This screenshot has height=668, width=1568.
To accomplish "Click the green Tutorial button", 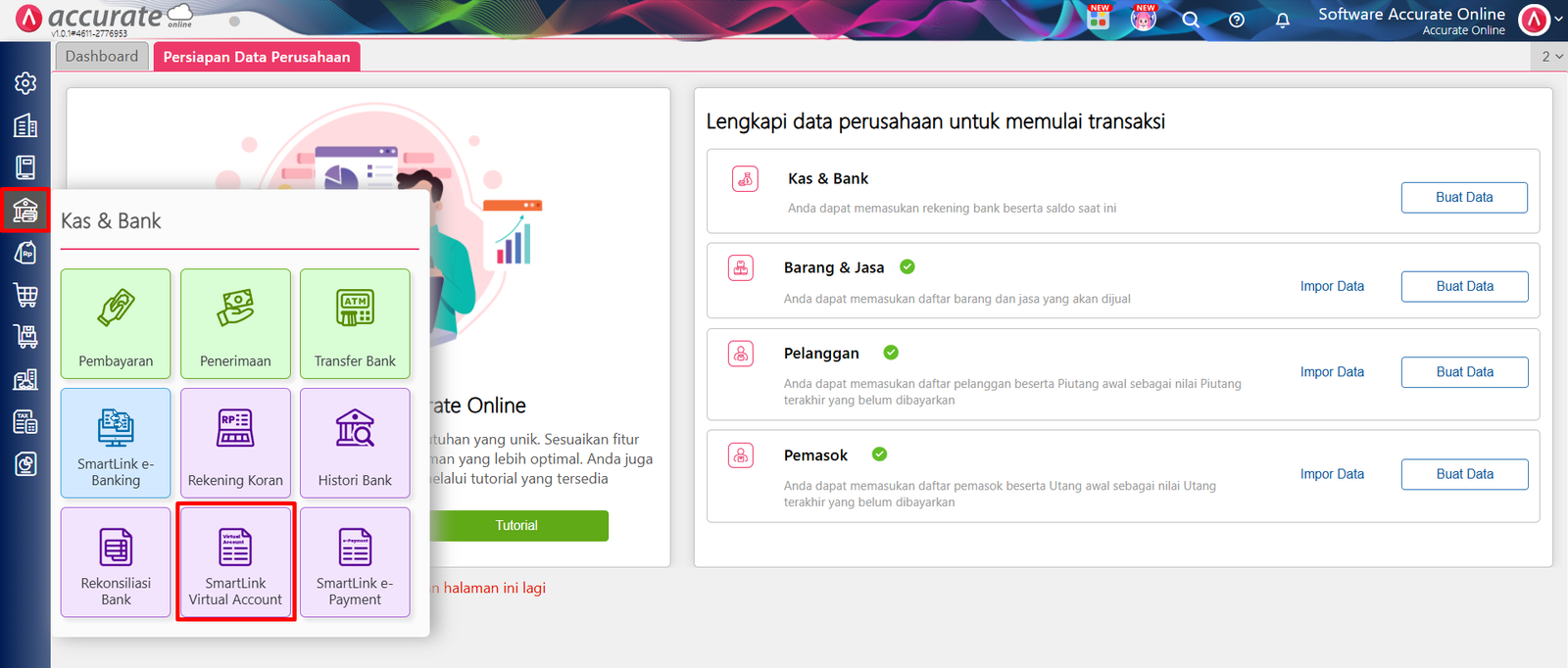I will click(x=516, y=526).
